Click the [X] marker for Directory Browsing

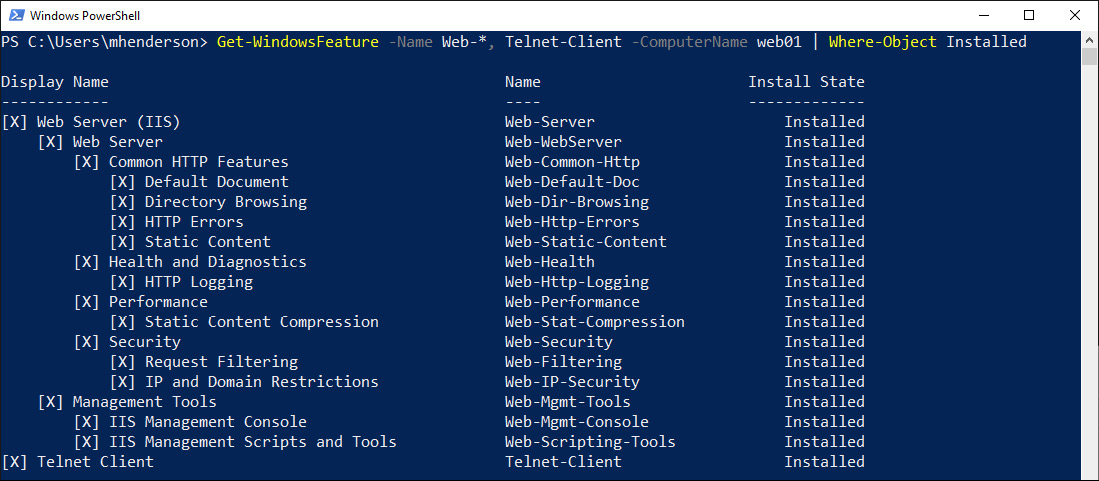(x=123, y=202)
